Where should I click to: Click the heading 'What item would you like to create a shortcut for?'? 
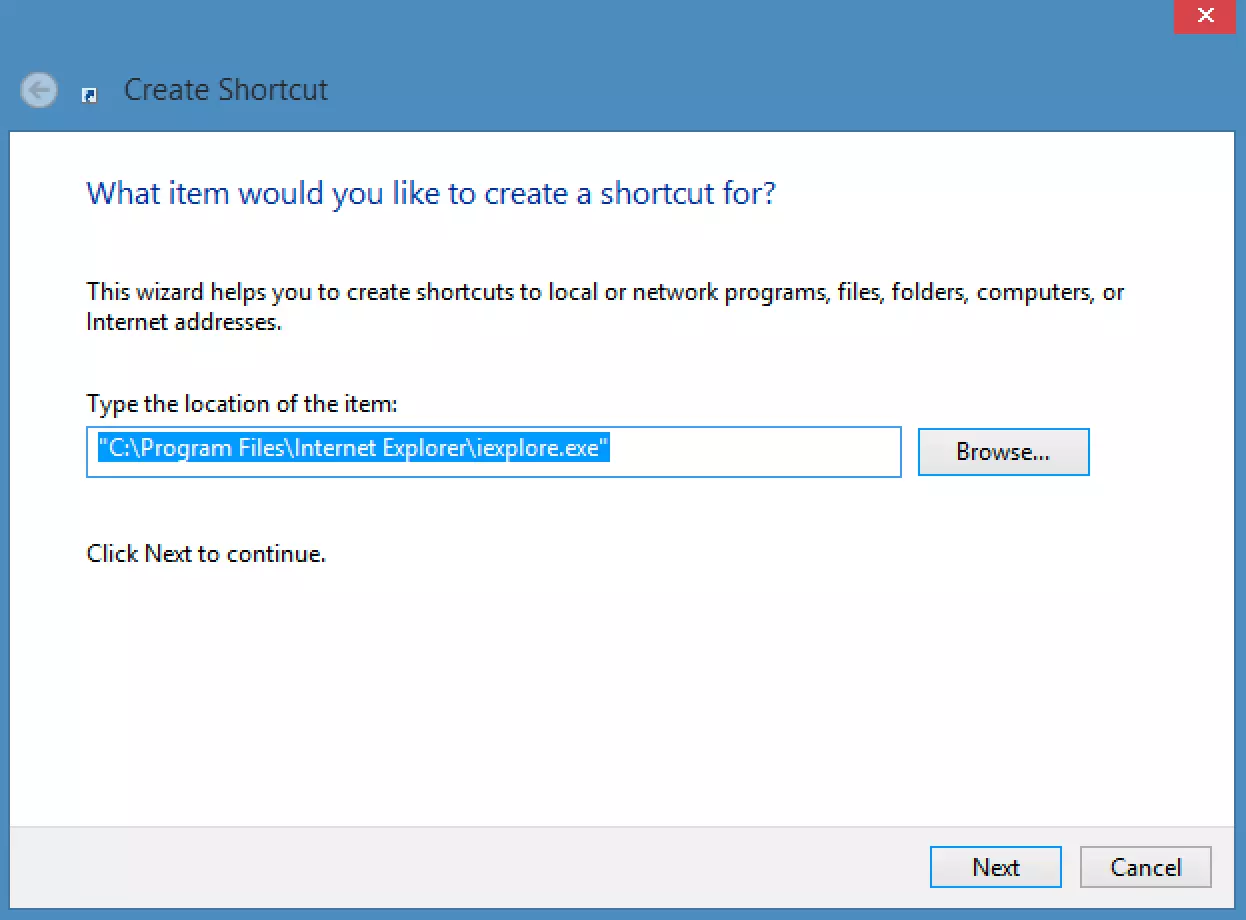point(432,193)
